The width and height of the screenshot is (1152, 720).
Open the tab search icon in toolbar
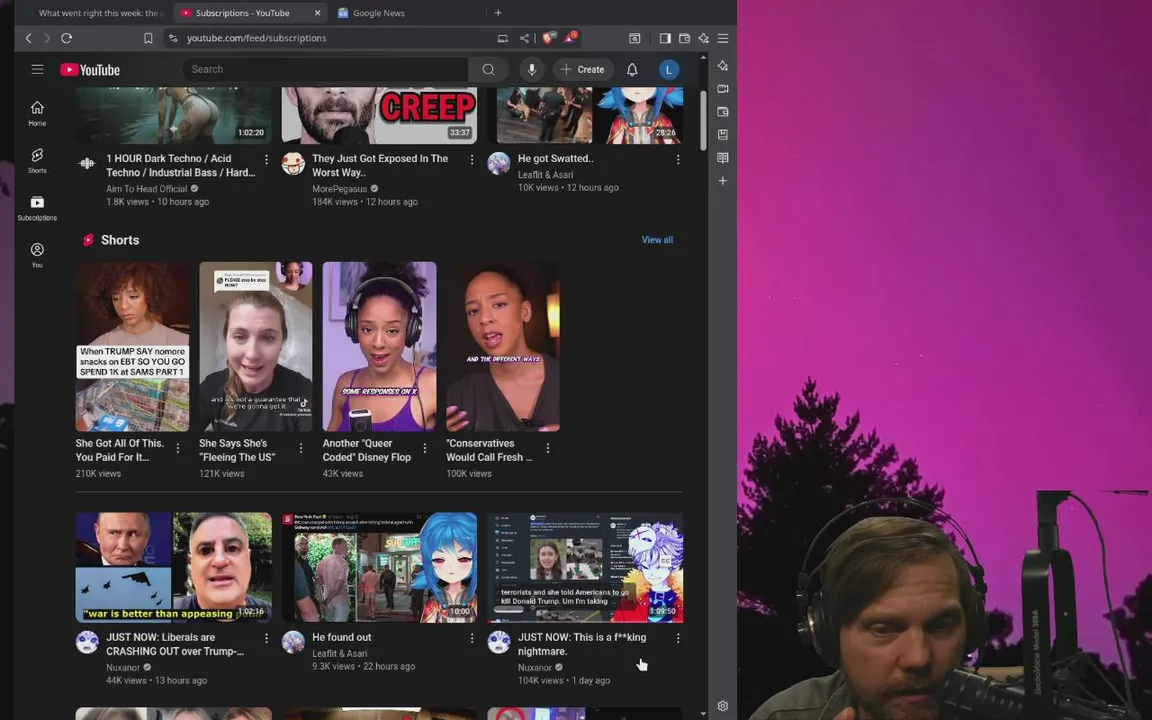[x=635, y=38]
